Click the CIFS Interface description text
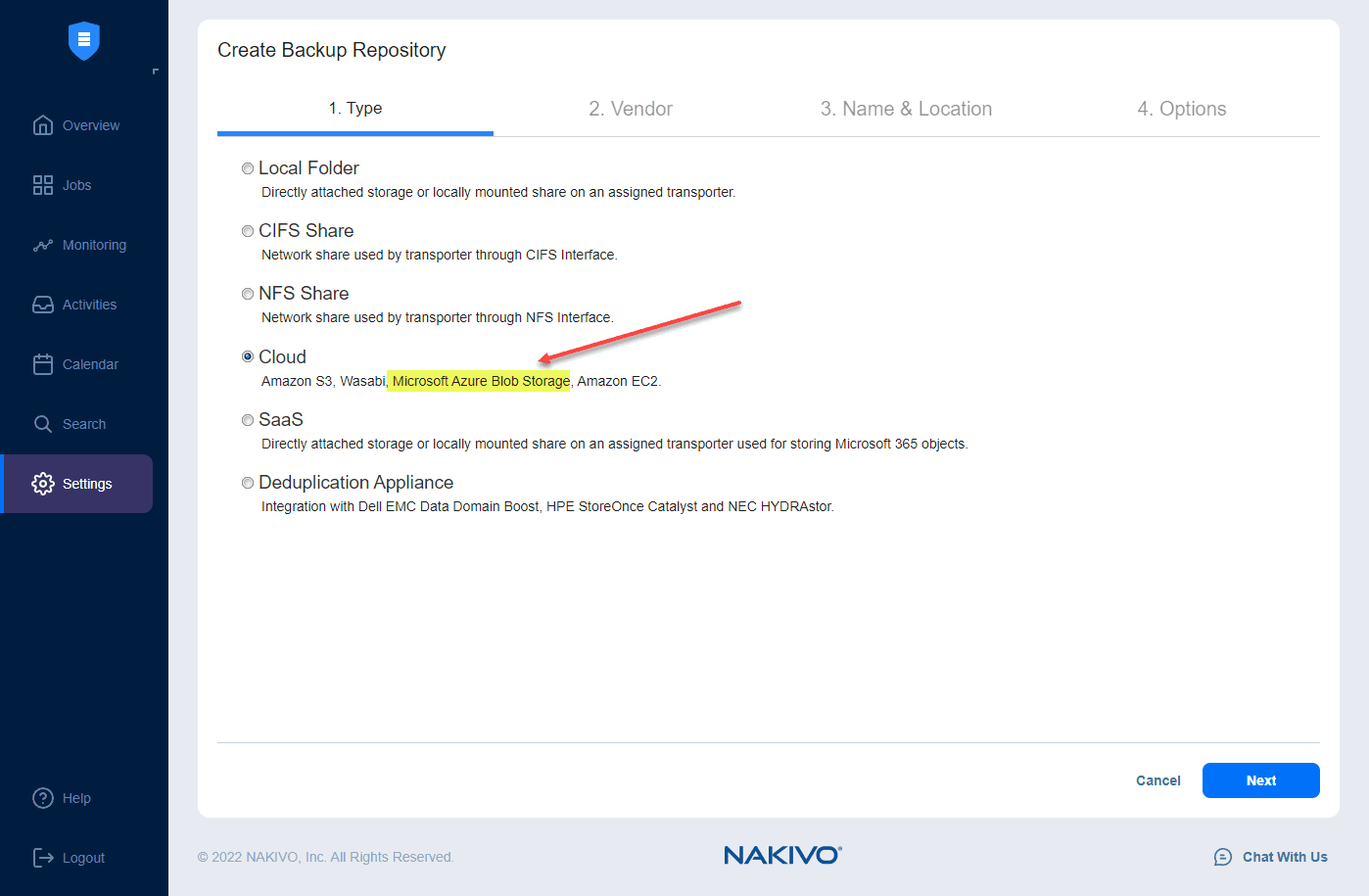This screenshot has width=1369, height=896. 440,255
